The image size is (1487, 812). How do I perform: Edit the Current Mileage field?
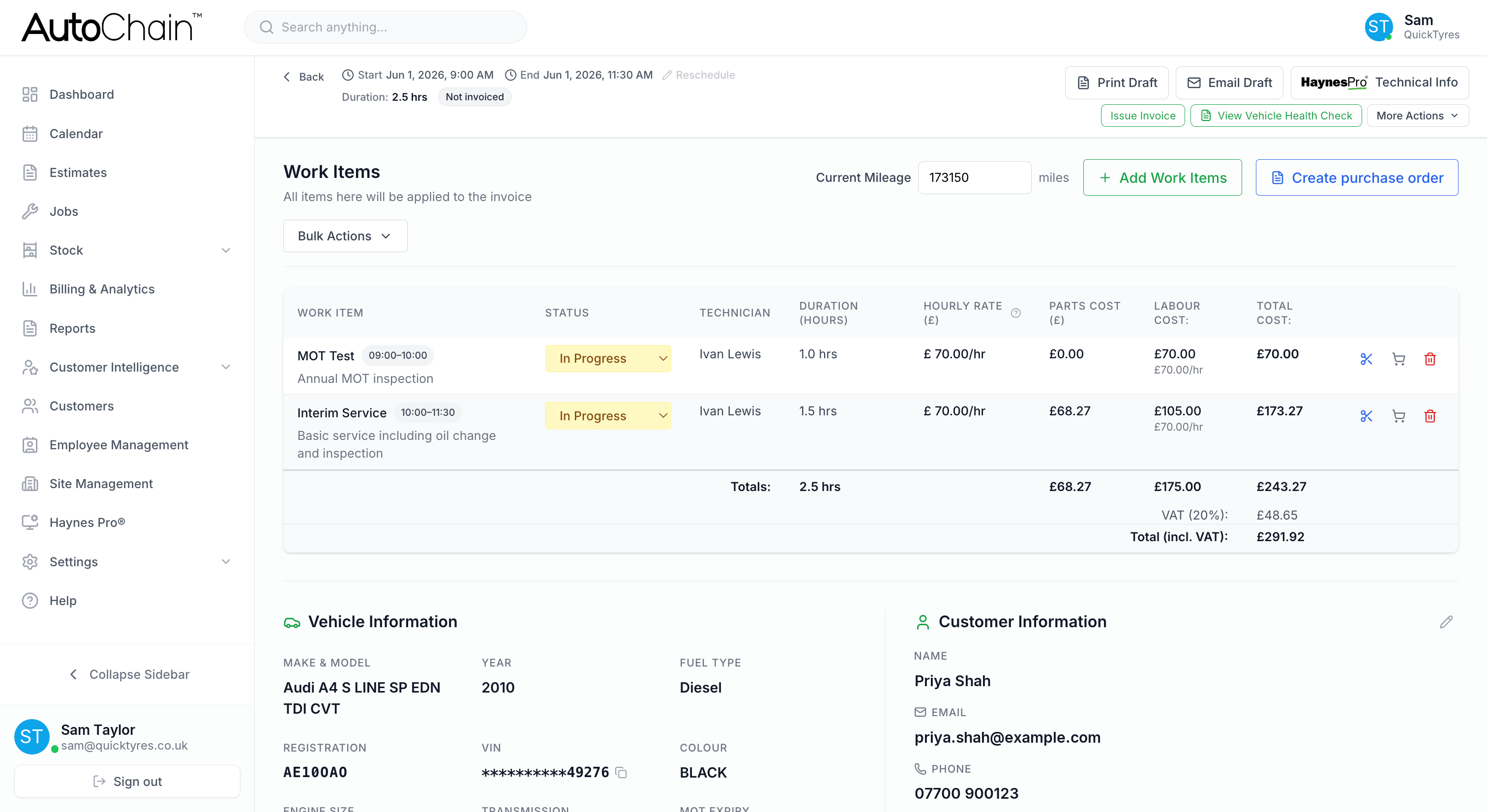point(974,177)
